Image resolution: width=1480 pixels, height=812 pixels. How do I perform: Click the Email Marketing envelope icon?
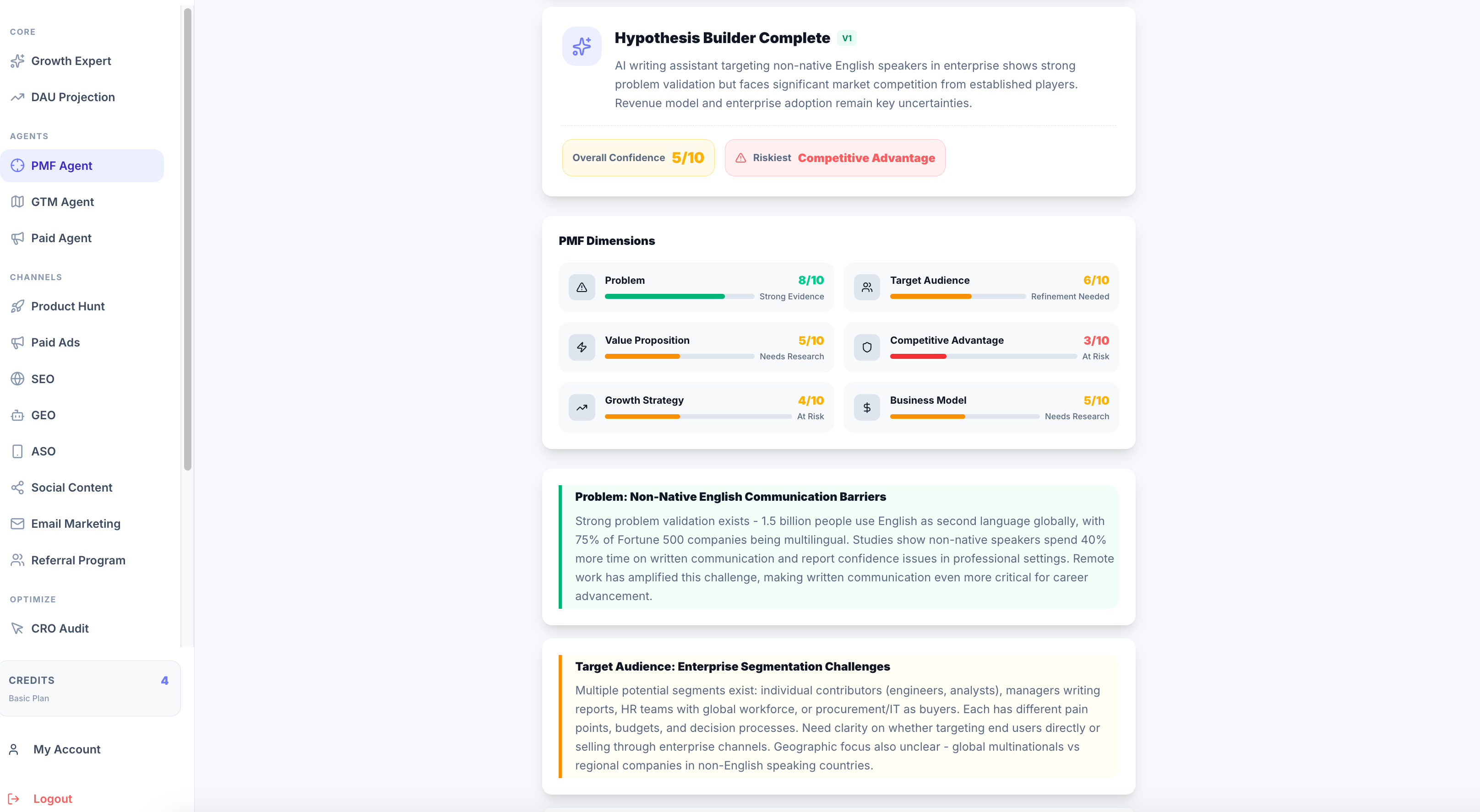coord(18,523)
